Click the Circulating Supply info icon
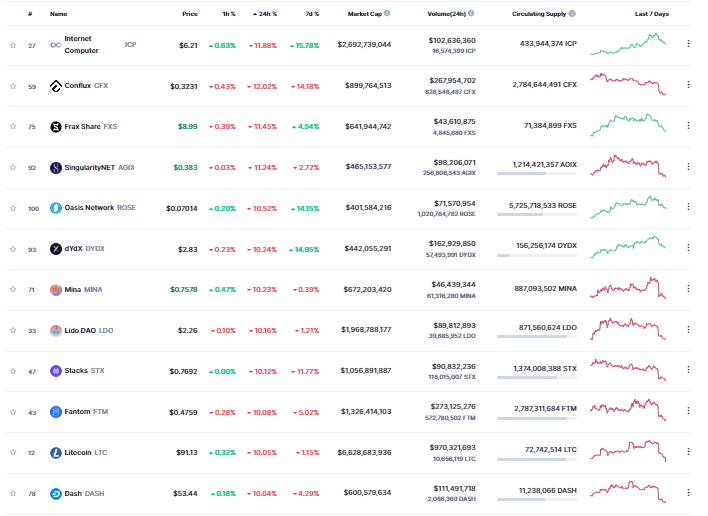 [x=573, y=14]
